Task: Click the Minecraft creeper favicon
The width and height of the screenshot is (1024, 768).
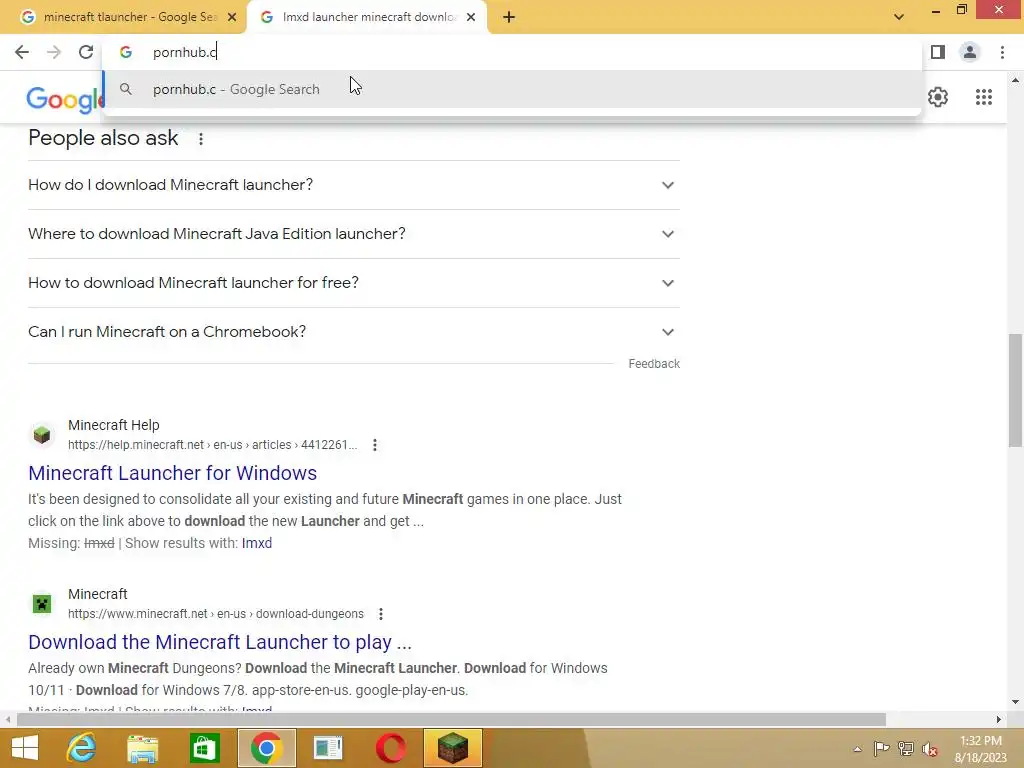Action: 42,603
